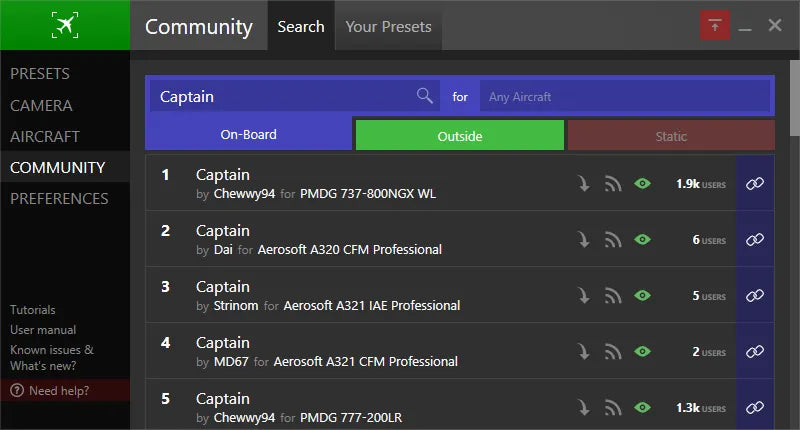Screen dimensions: 800x430
Task: Click the link icon on the first result
Action: (x=755, y=183)
